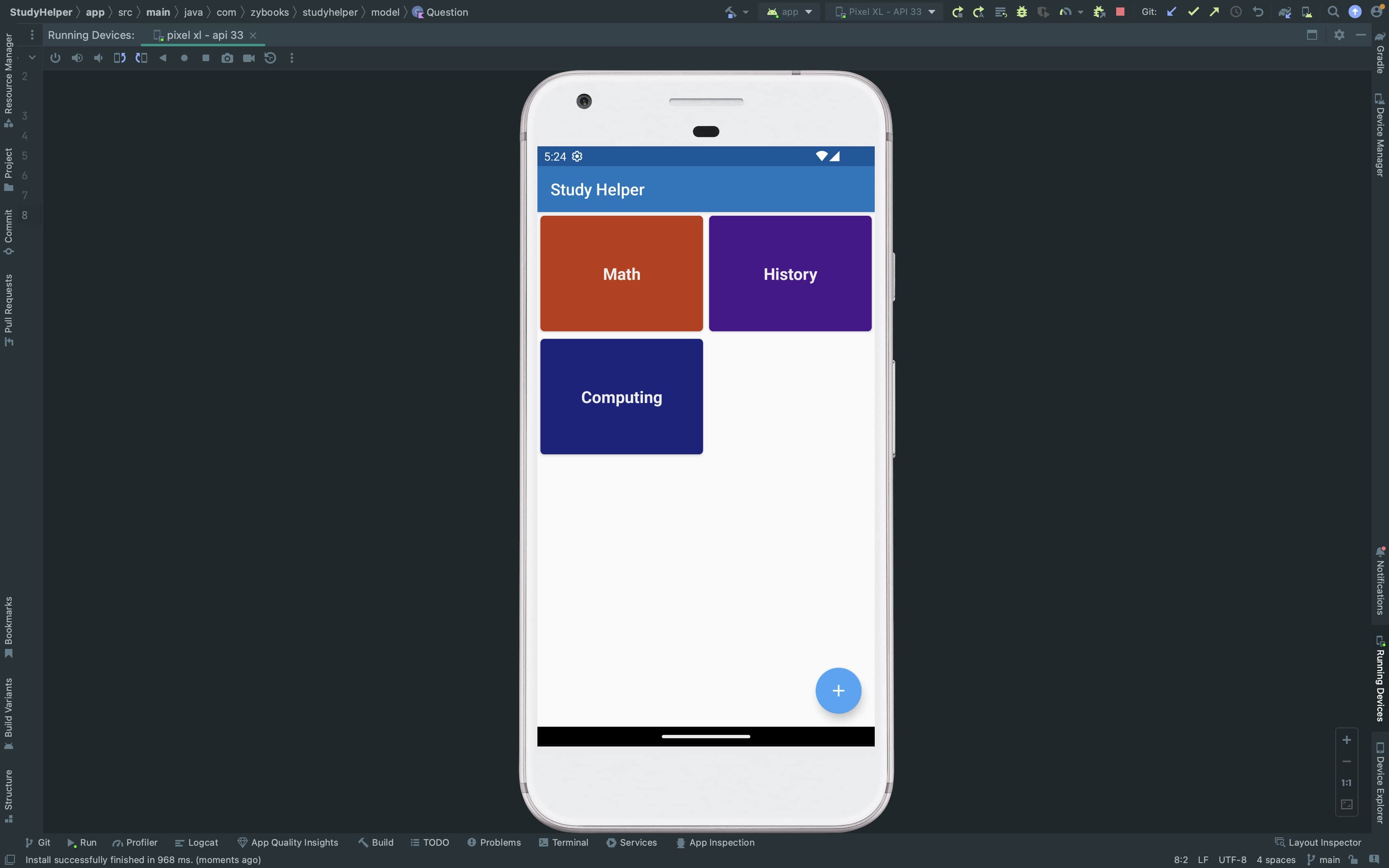Open the Problems tool window tab

pyautogui.click(x=494, y=842)
